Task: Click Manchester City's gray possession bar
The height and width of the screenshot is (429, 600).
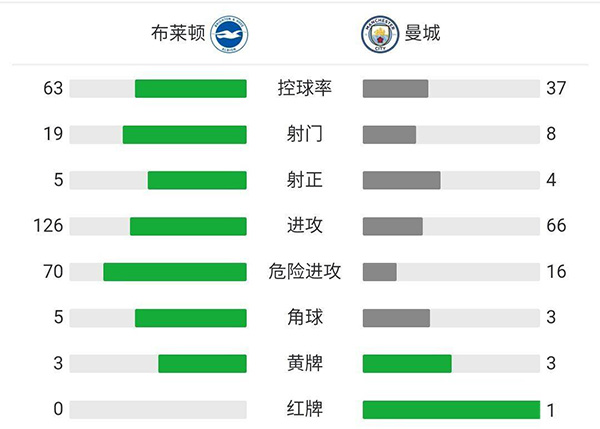Action: [x=395, y=88]
